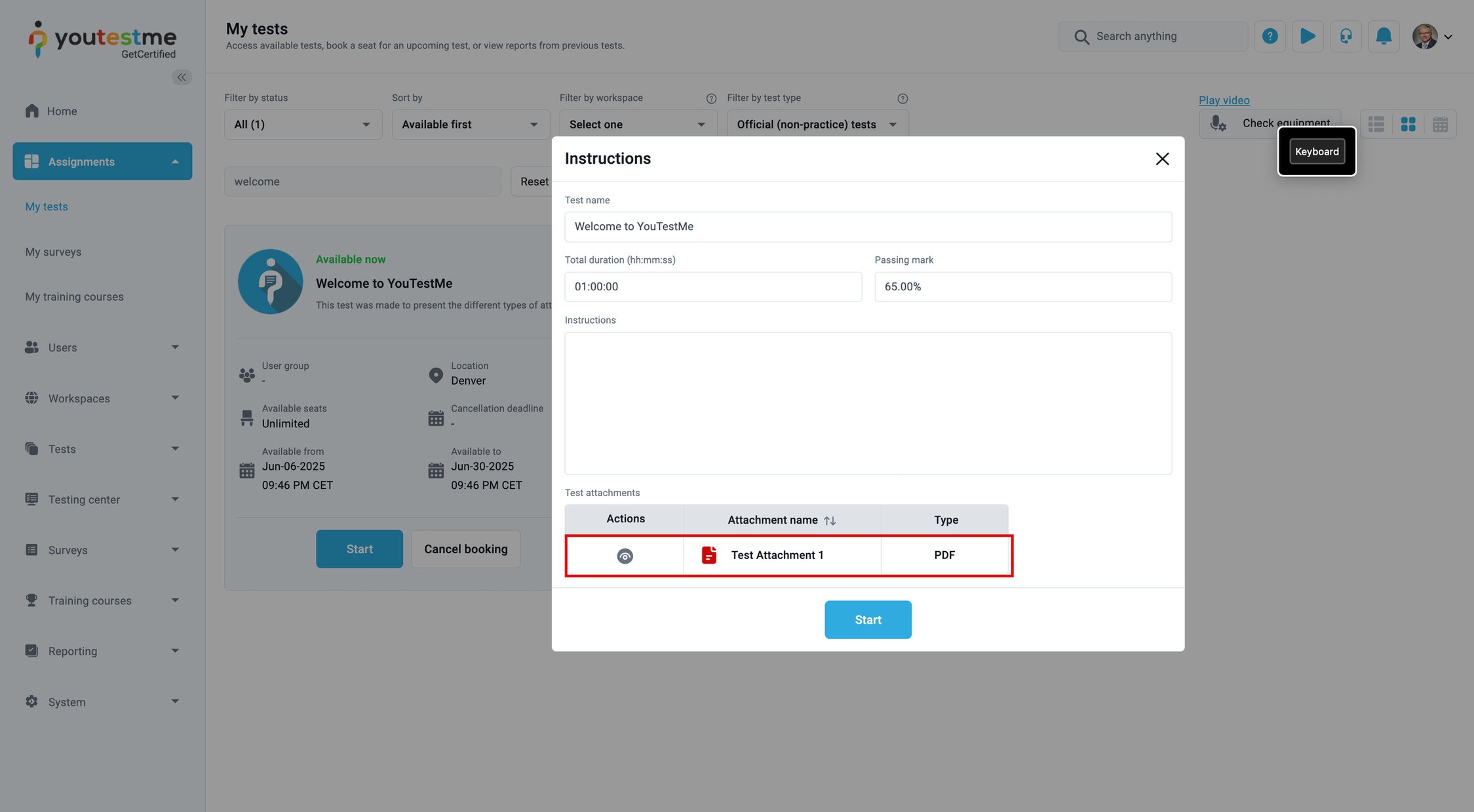1474x812 pixels.
Task: Click help icon next to Filter by test type
Action: (902, 98)
